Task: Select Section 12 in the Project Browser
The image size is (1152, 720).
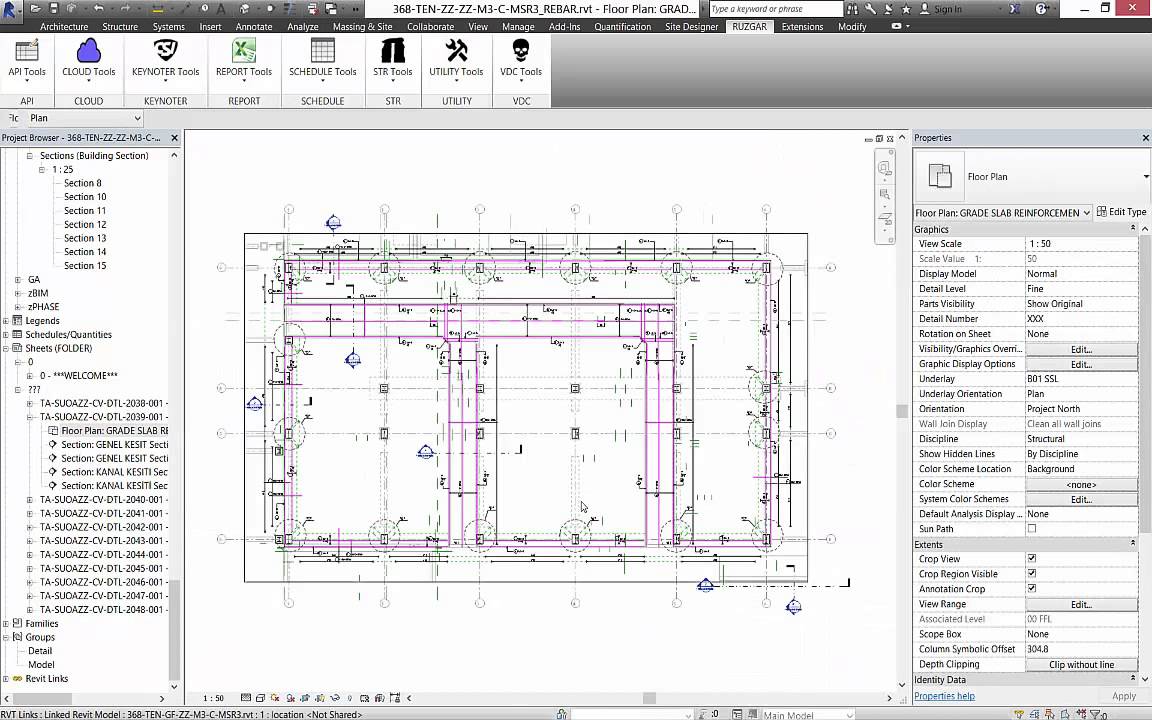Action: click(84, 224)
